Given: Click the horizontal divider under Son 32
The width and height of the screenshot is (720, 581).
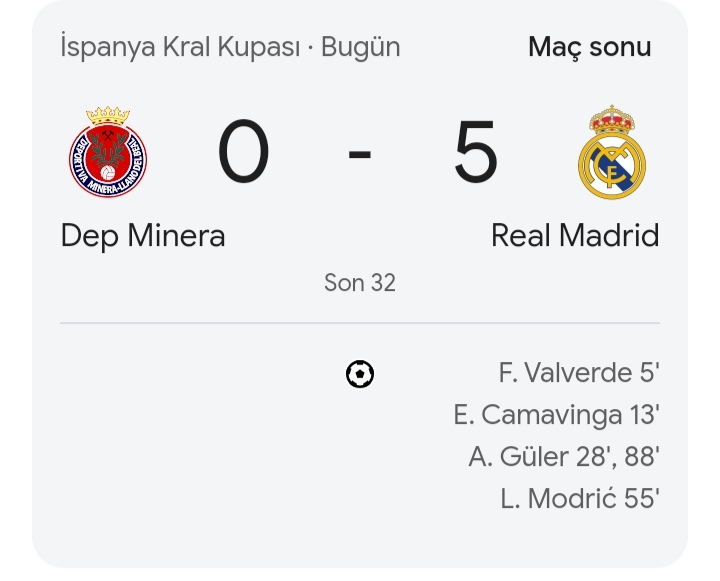Looking at the screenshot, I should tap(360, 323).
